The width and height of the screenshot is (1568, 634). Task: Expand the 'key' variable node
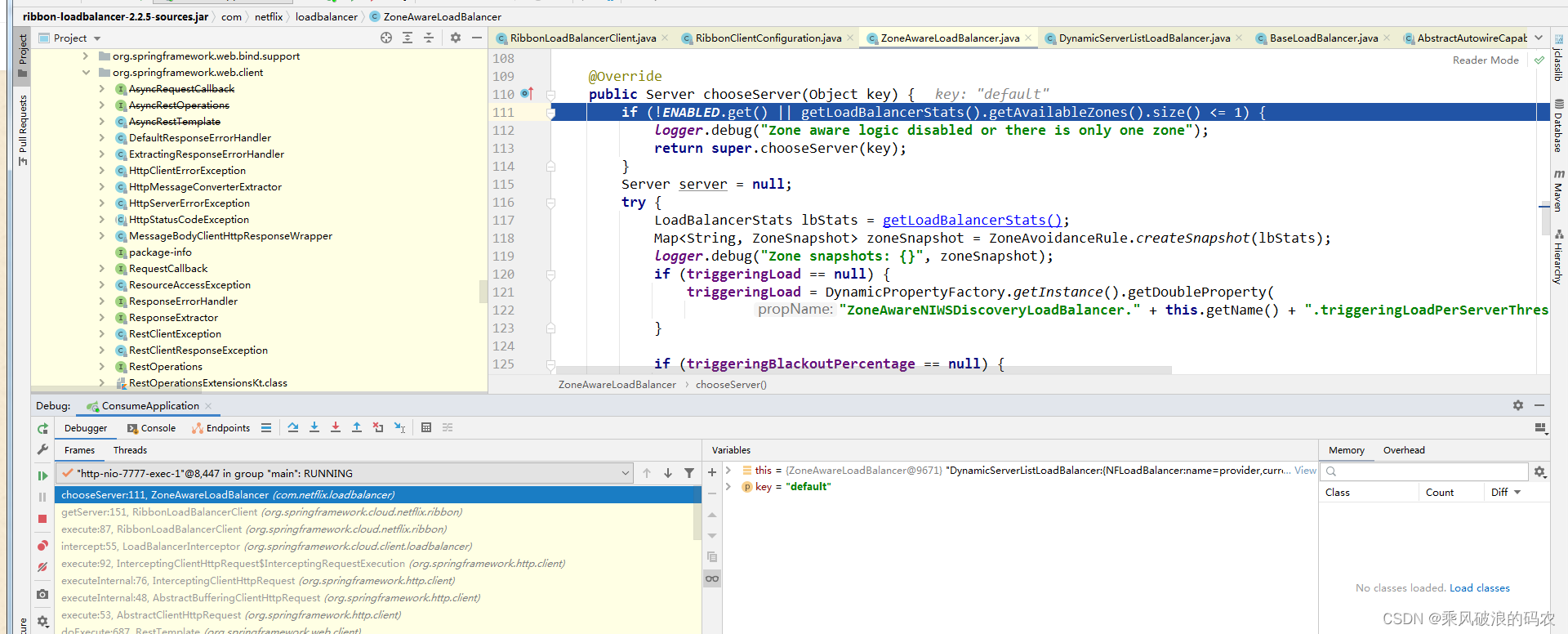(728, 487)
